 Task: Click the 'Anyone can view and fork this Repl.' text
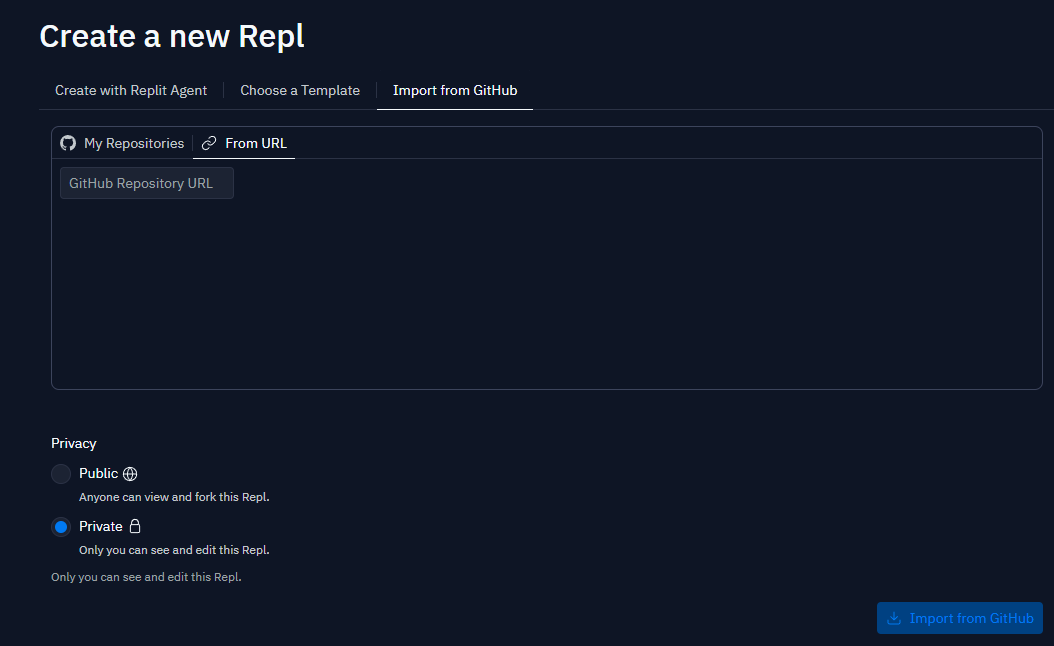pos(174,497)
